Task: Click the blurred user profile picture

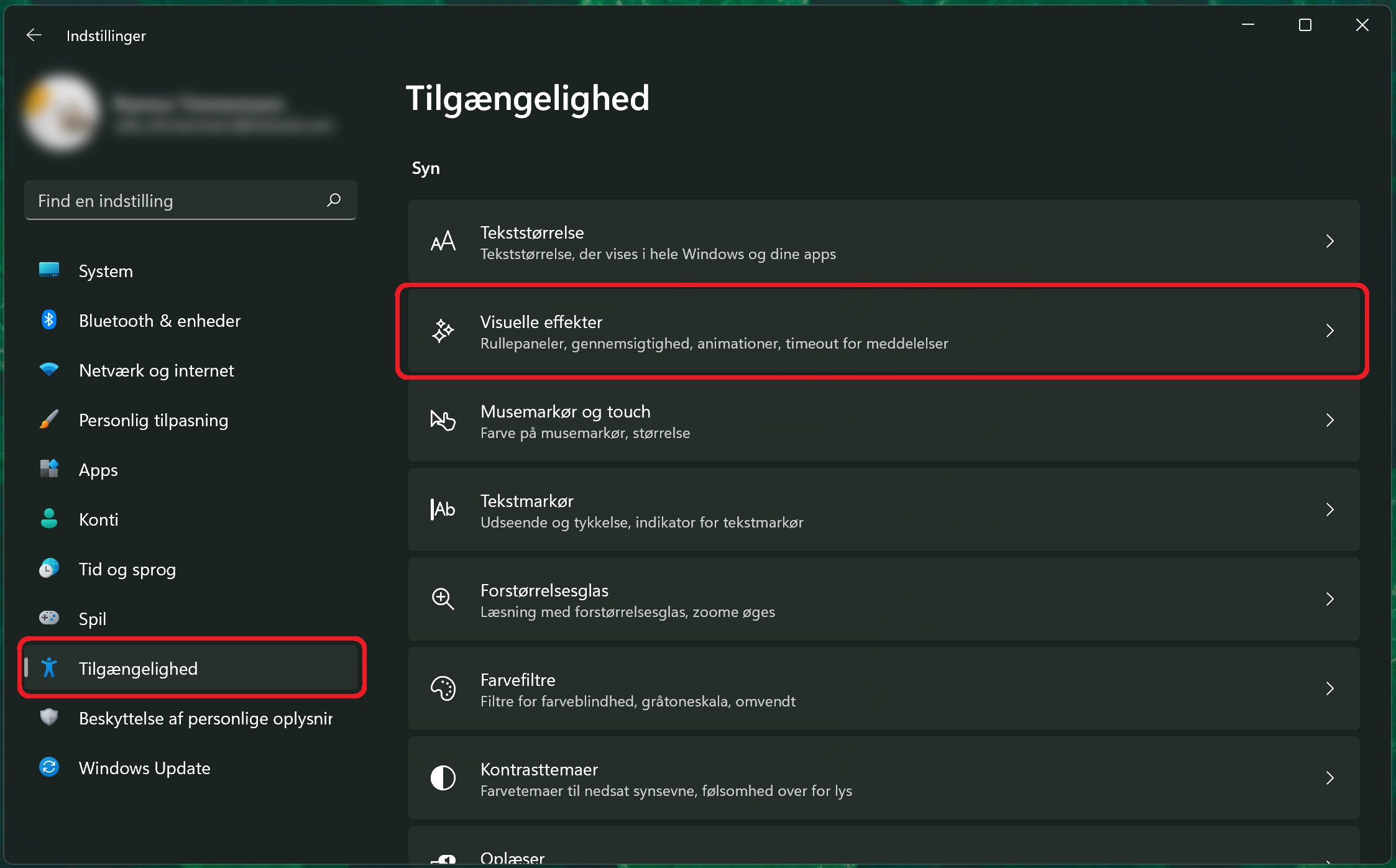Action: tap(61, 113)
